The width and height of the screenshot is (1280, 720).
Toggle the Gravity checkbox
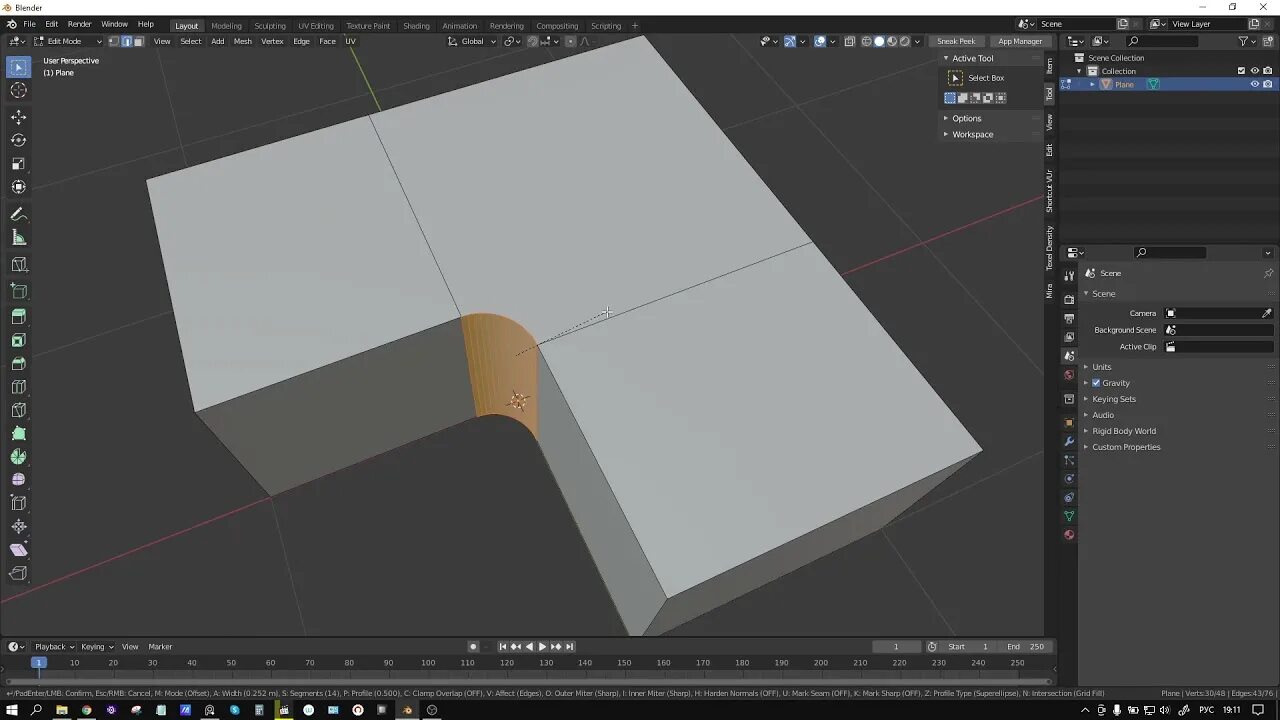(x=1095, y=382)
